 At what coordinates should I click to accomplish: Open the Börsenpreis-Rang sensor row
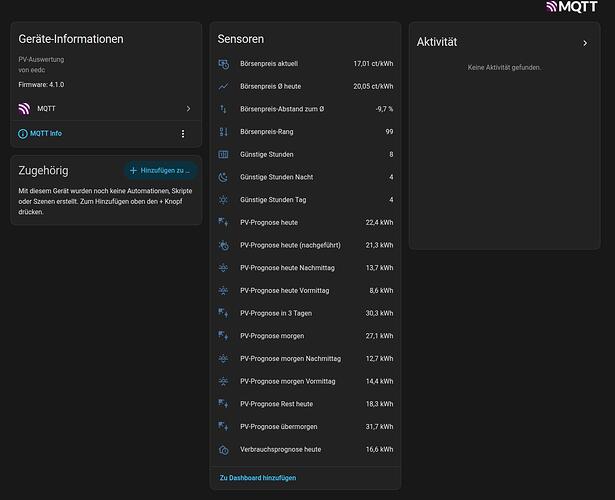pos(305,132)
